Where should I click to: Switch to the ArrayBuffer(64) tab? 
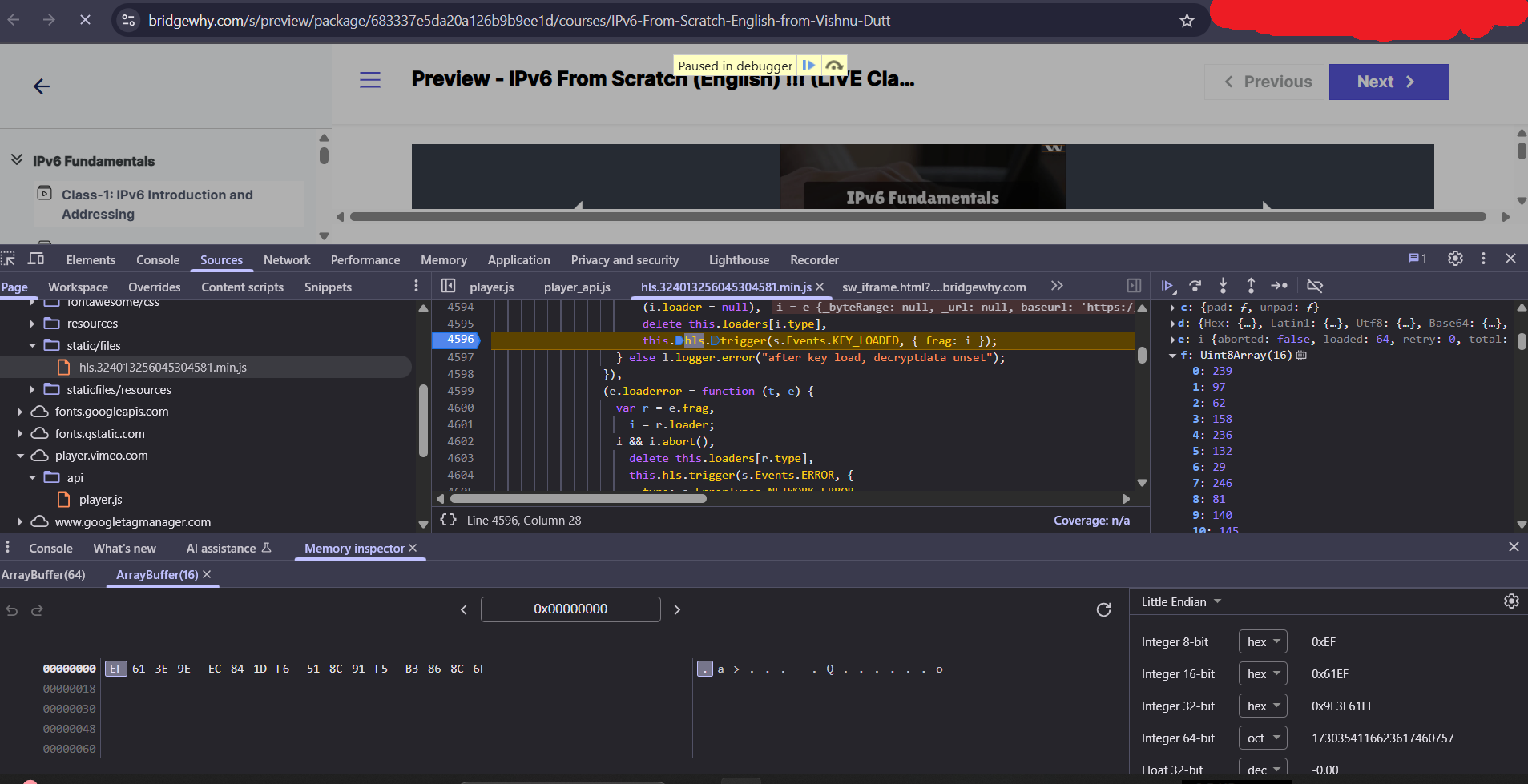43,575
